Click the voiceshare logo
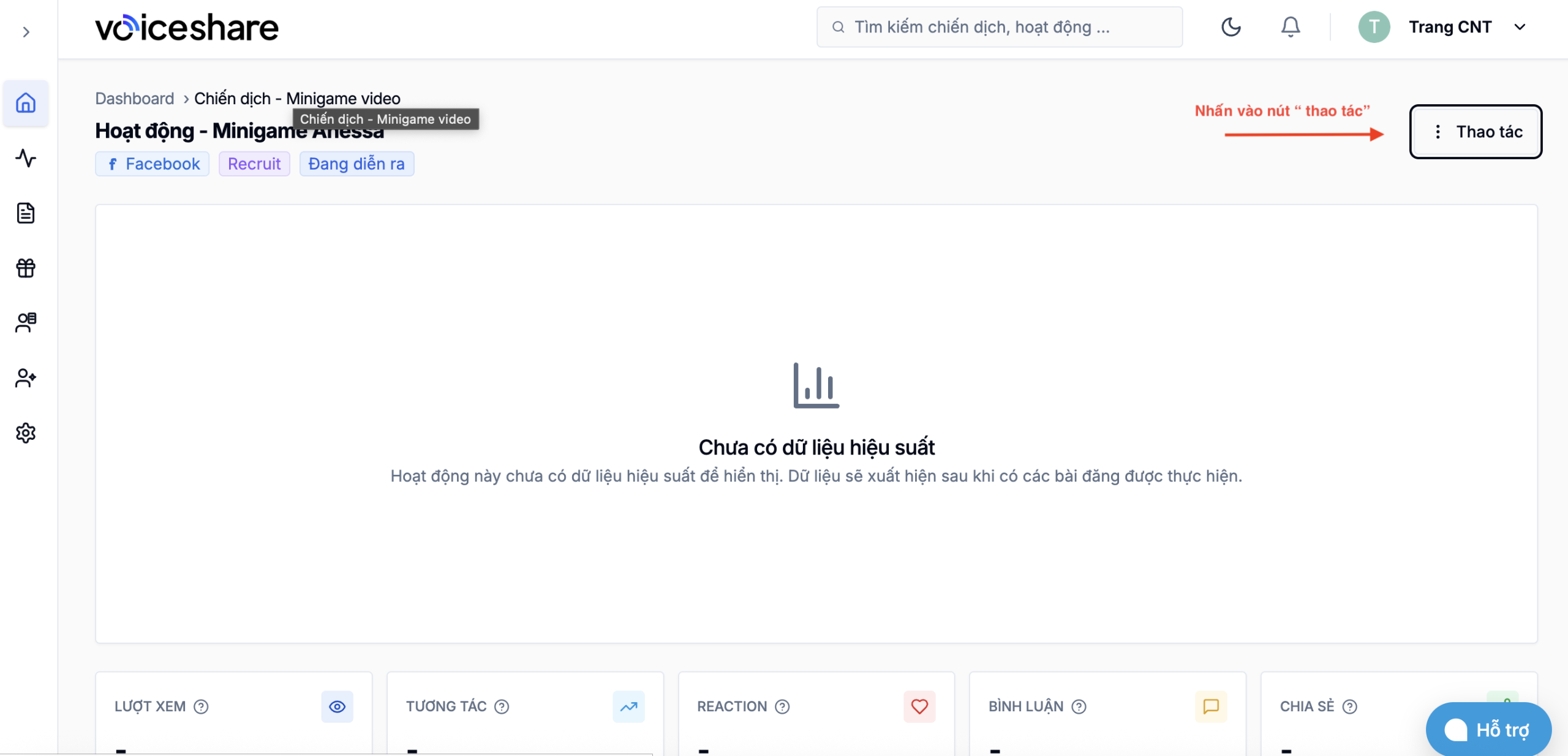 click(x=187, y=28)
